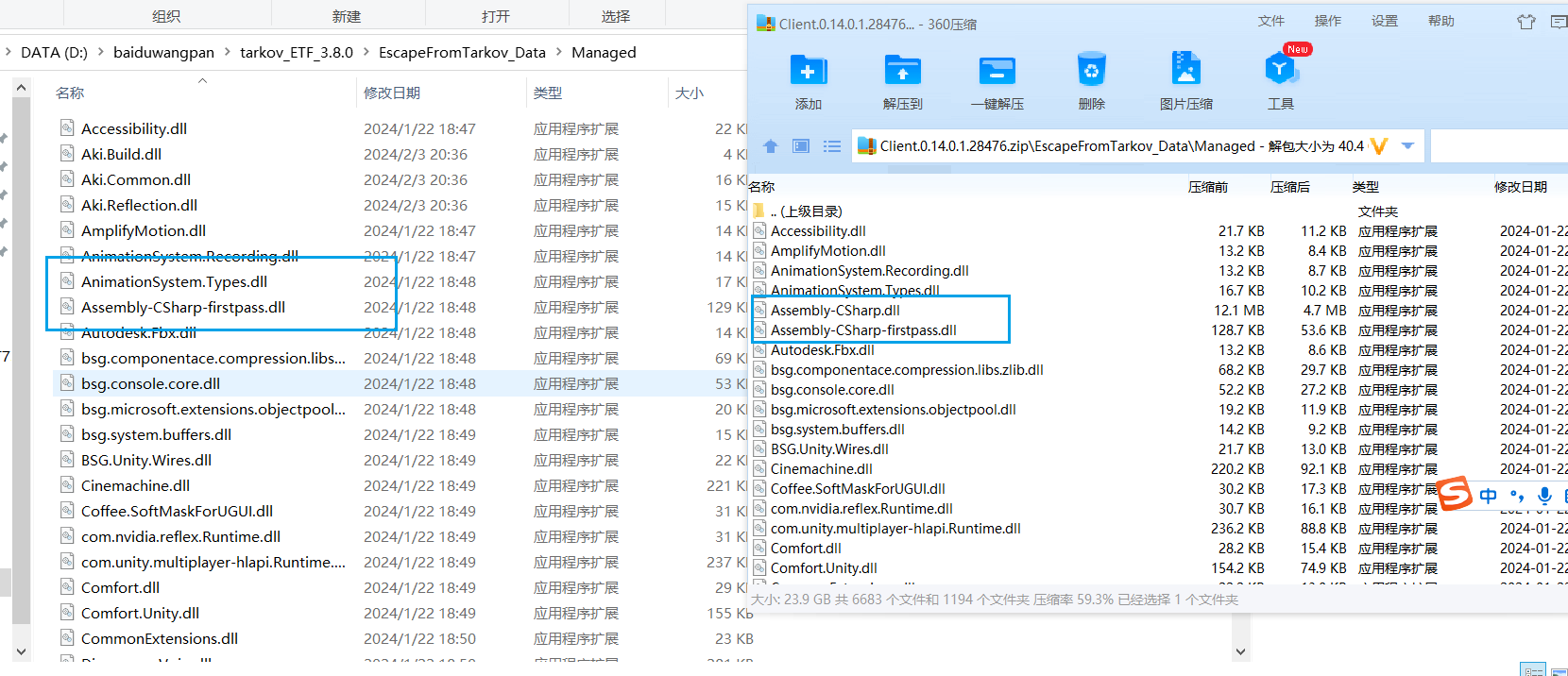Expand the archive path dropdown arrow

1407,146
